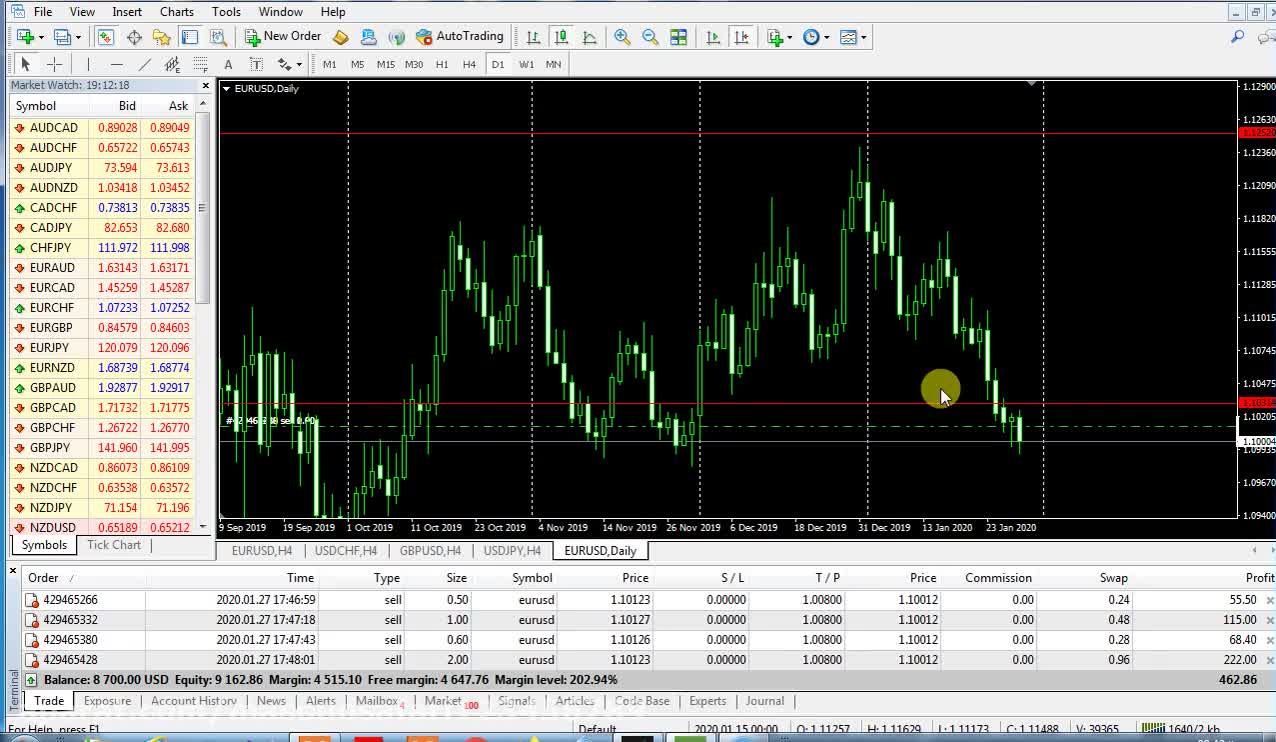Choose the Fibonacci retracement tool

click(200, 65)
